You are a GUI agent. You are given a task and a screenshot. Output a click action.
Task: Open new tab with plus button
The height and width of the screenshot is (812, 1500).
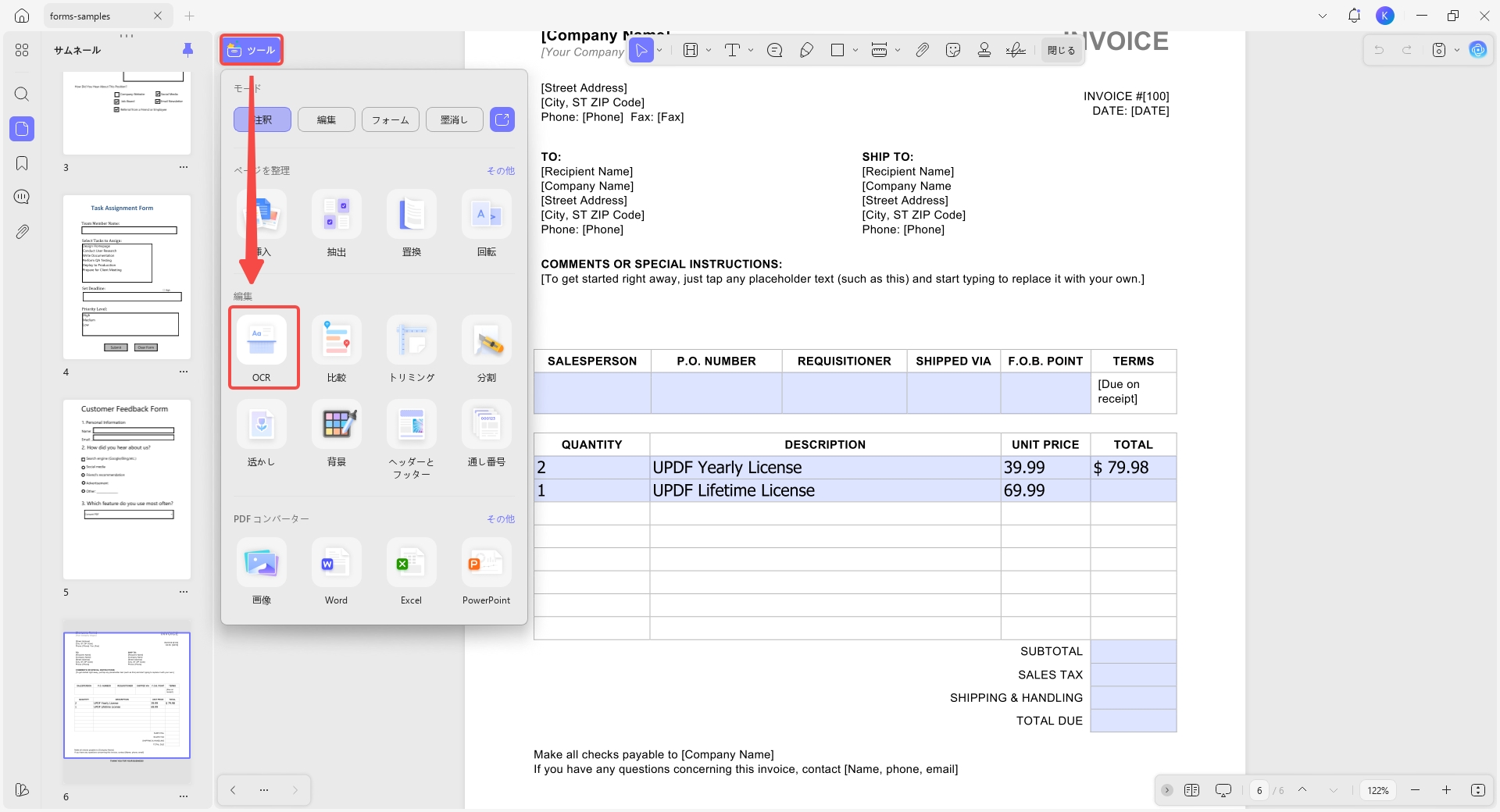[189, 16]
